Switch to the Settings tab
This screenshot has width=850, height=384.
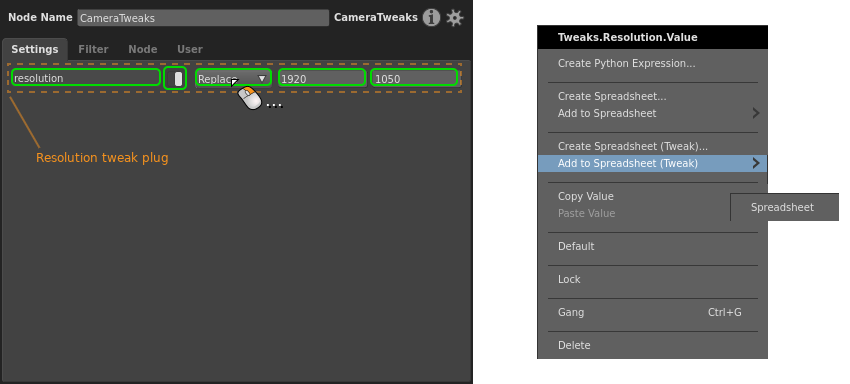coord(35,49)
